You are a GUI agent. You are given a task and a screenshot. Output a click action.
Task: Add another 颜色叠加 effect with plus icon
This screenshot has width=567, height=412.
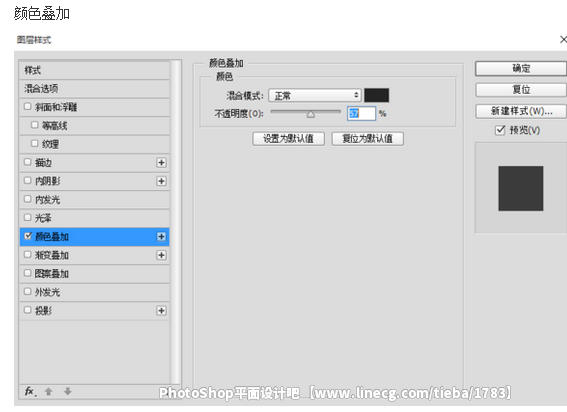point(161,237)
